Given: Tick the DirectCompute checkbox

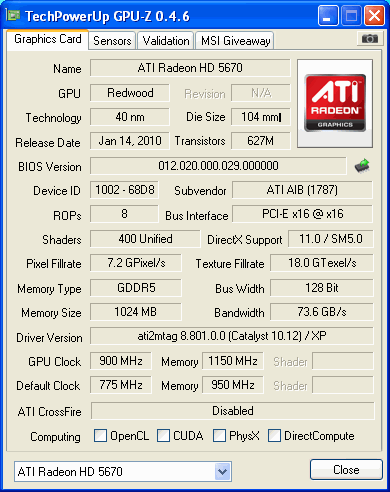Looking at the screenshot, I should [x=274, y=436].
